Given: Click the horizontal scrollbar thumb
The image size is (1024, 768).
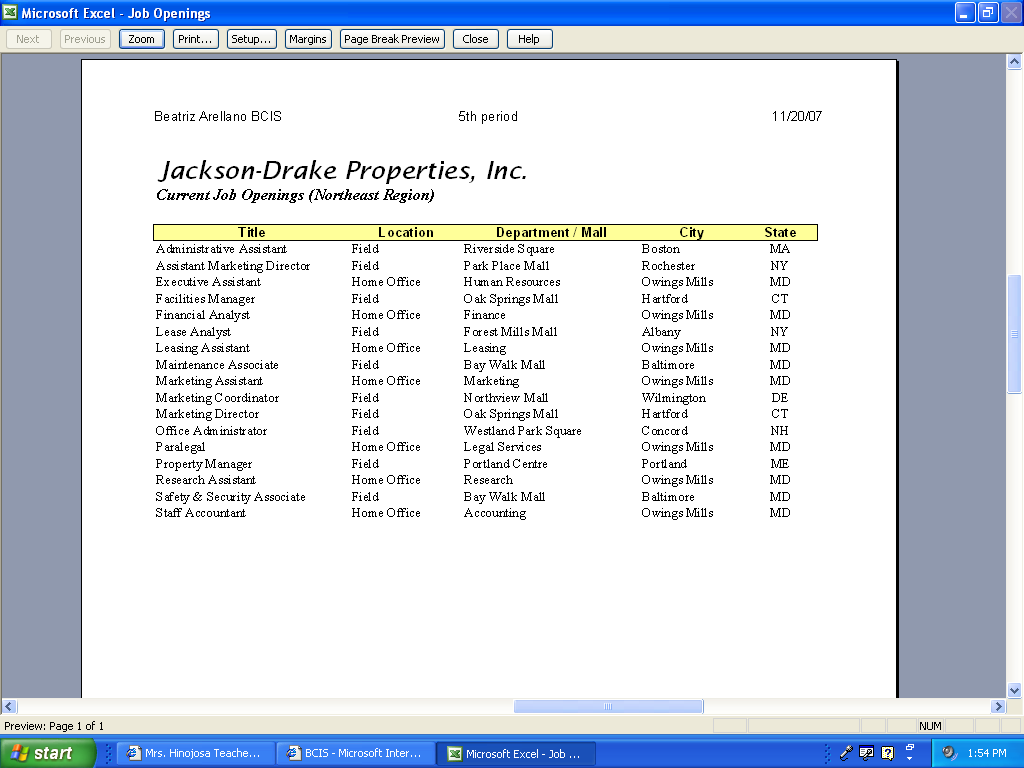Looking at the screenshot, I should [x=608, y=706].
